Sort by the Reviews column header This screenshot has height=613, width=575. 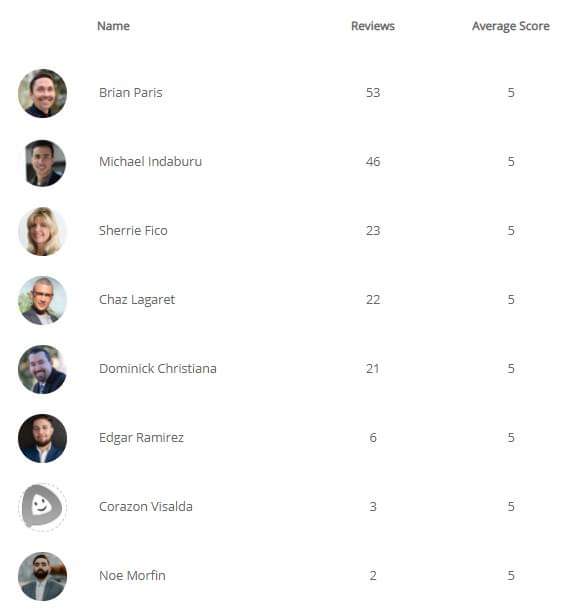[x=373, y=26]
